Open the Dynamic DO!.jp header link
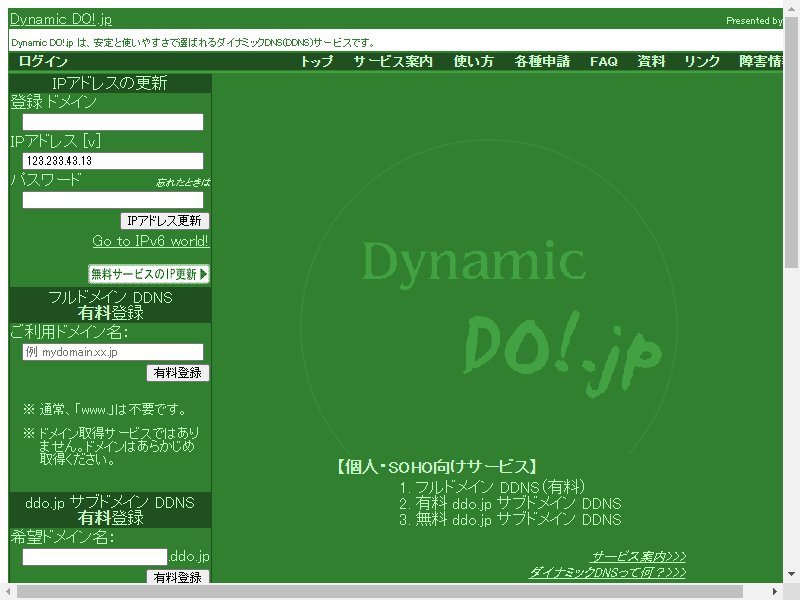The height and width of the screenshot is (600, 800). [x=61, y=19]
